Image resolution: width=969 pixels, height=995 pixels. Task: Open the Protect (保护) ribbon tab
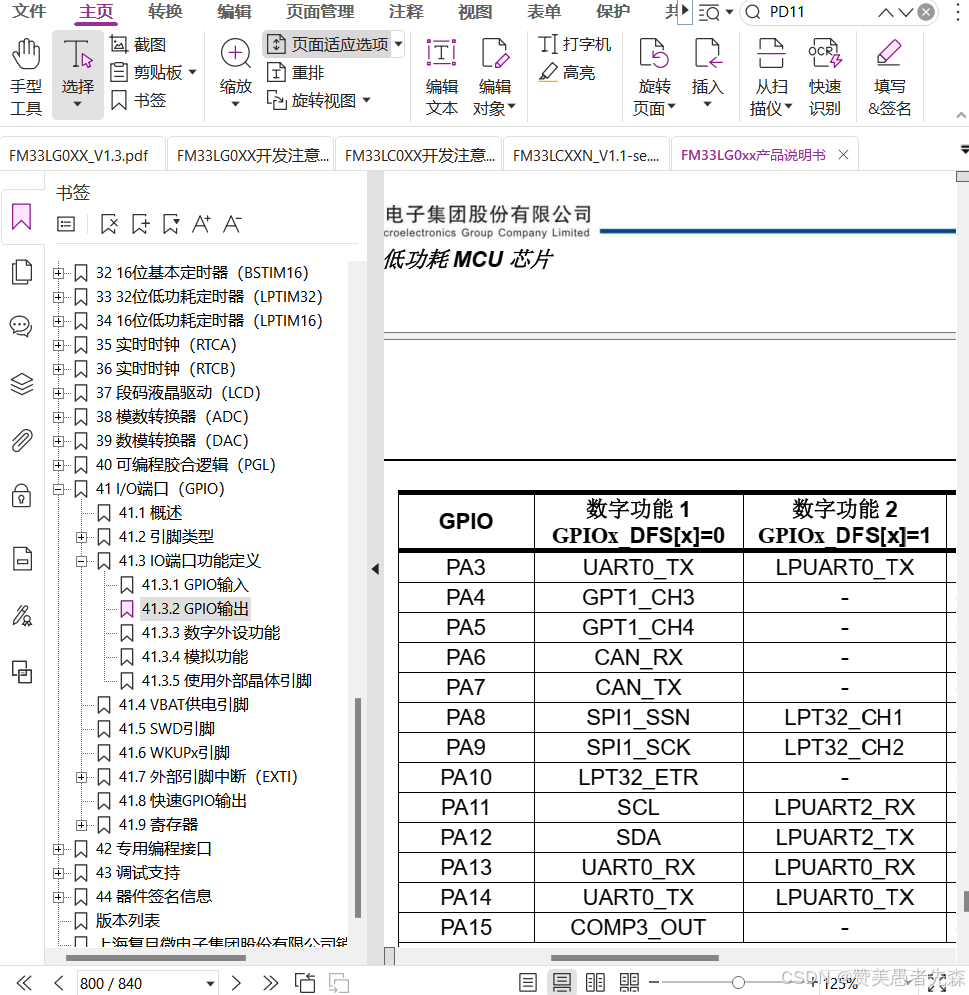tap(612, 11)
